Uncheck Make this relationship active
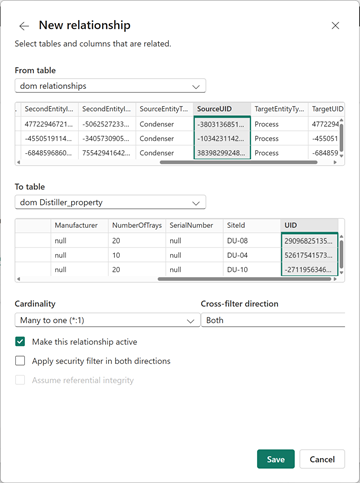 20,342
